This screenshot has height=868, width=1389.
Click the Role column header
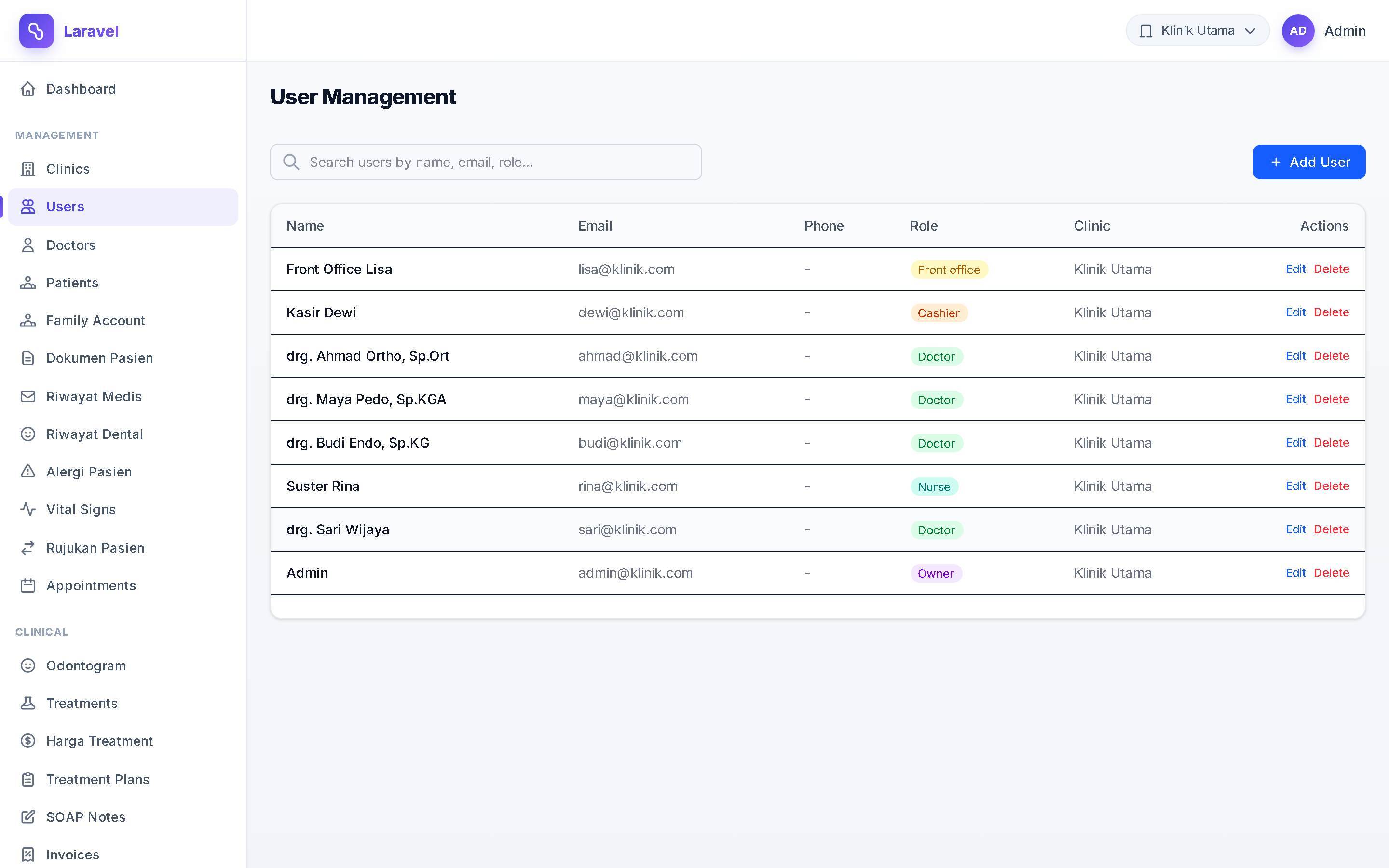tap(924, 226)
